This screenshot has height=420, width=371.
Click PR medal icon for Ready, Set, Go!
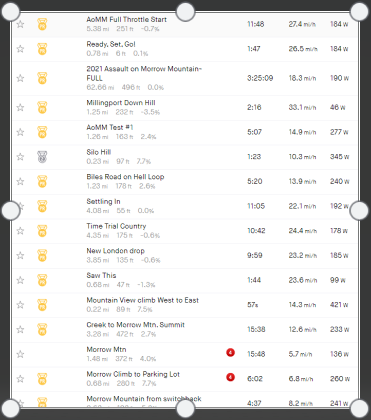coord(42,49)
